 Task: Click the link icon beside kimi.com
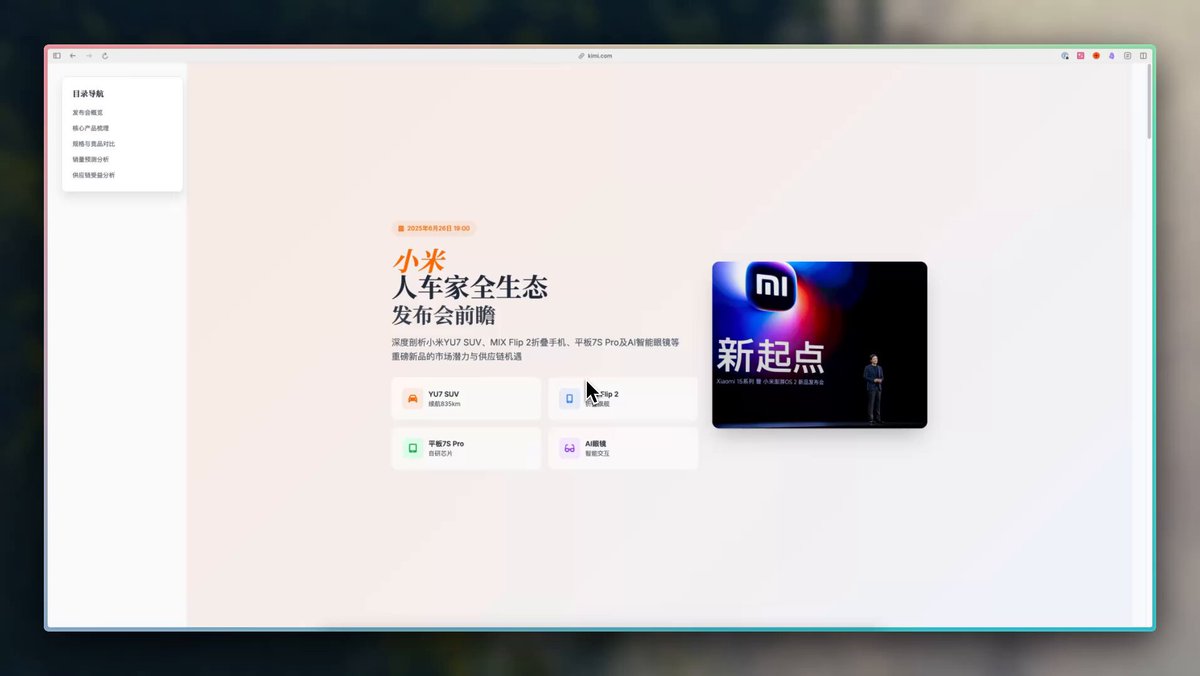(582, 56)
